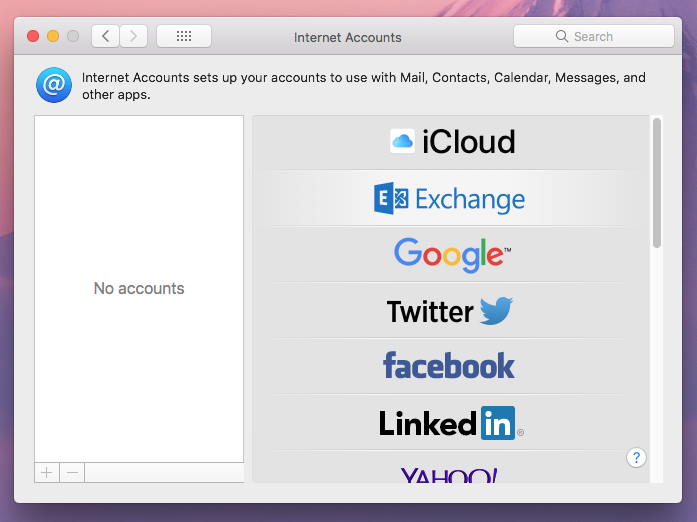The width and height of the screenshot is (697, 522).
Task: Minimize window with yellow button
Action: coord(53,36)
